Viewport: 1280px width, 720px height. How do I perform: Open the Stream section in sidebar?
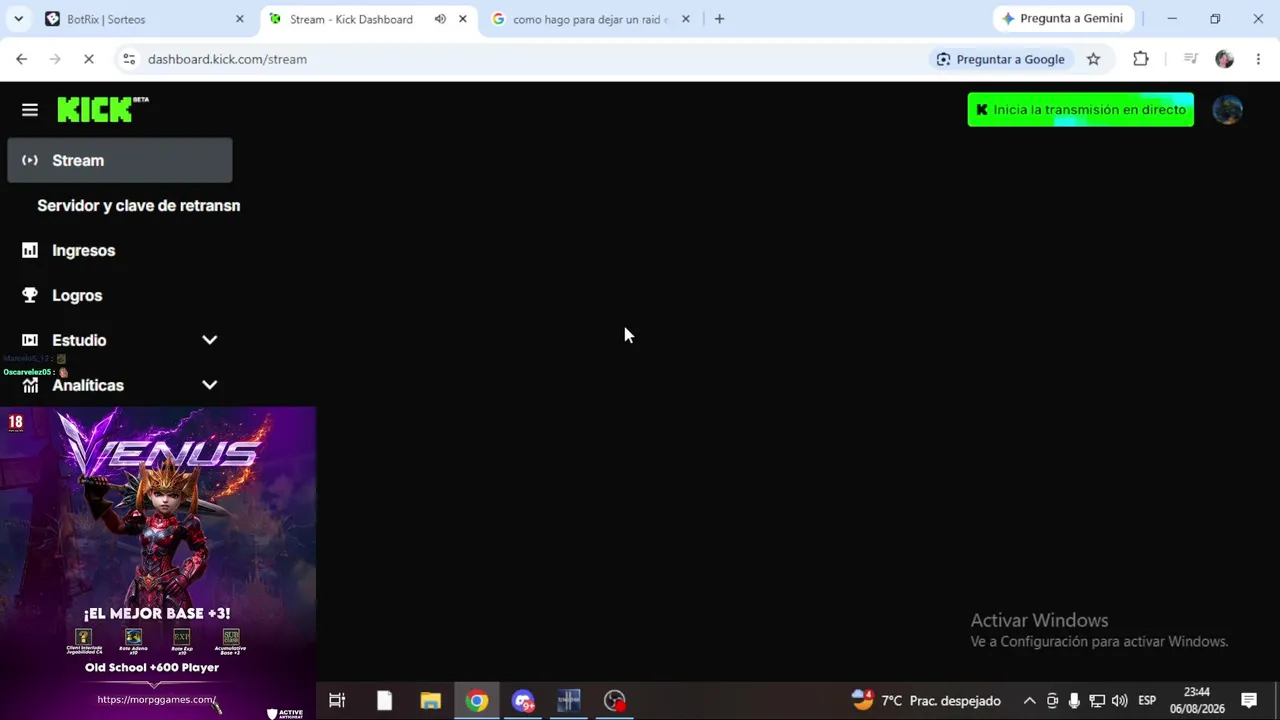pos(120,160)
